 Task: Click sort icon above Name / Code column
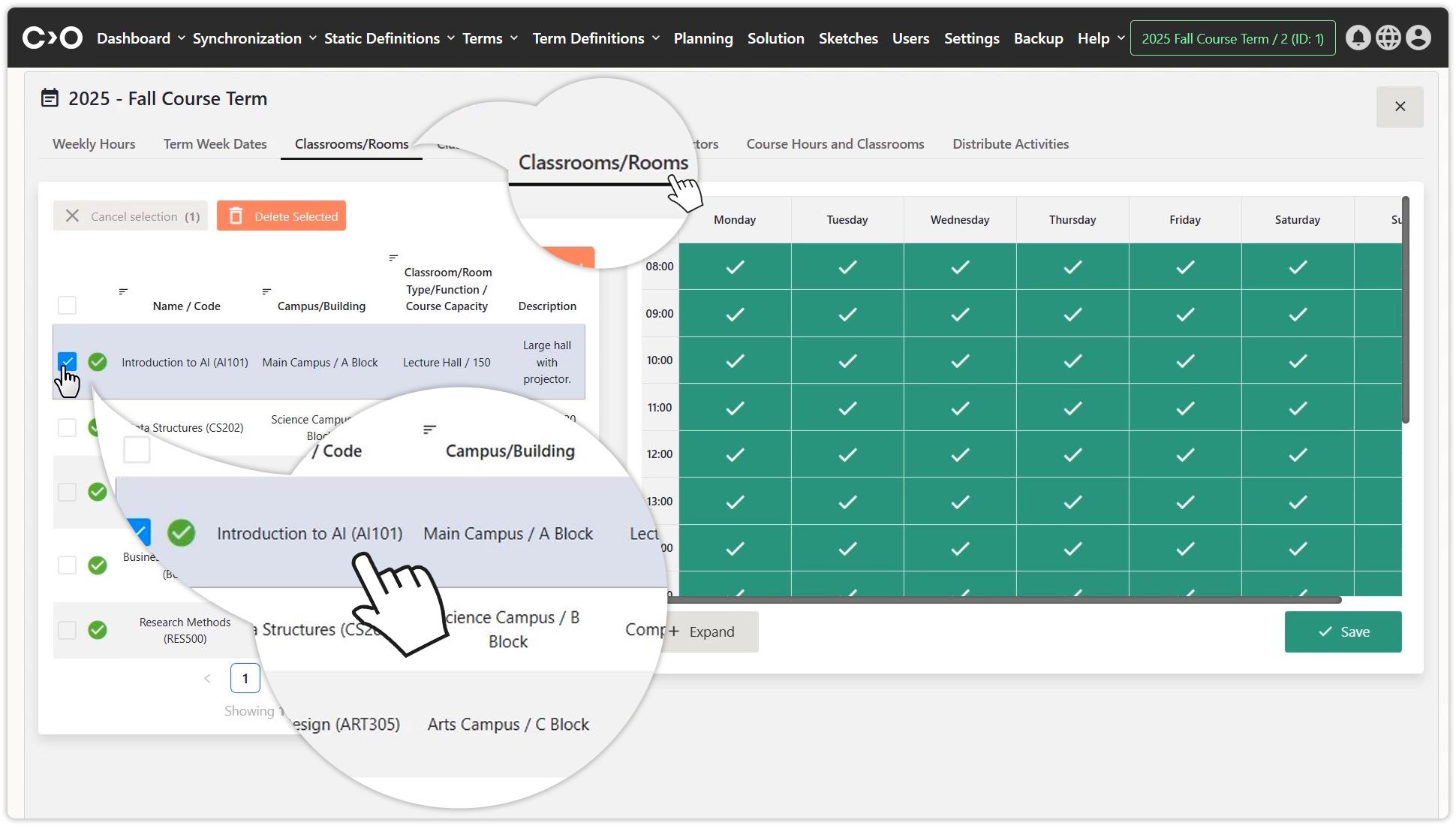click(x=123, y=291)
